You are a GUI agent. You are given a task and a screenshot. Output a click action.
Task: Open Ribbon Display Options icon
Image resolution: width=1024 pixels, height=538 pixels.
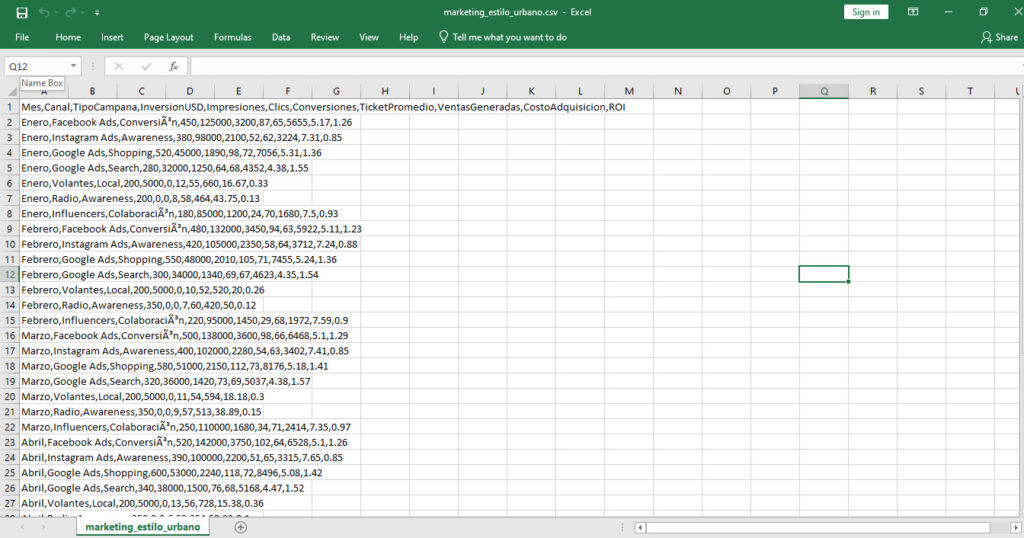pyautogui.click(x=913, y=12)
